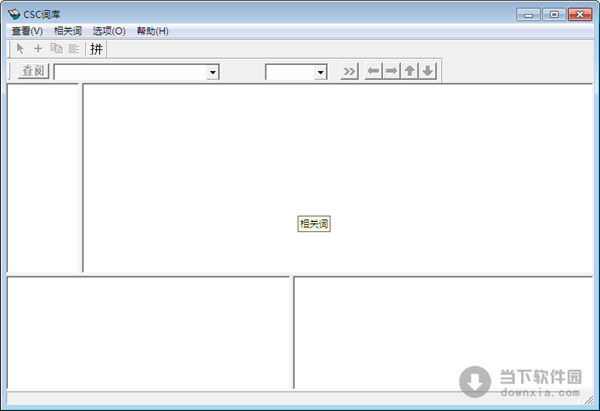
Task: Click inside the wide search input field
Action: coord(130,72)
